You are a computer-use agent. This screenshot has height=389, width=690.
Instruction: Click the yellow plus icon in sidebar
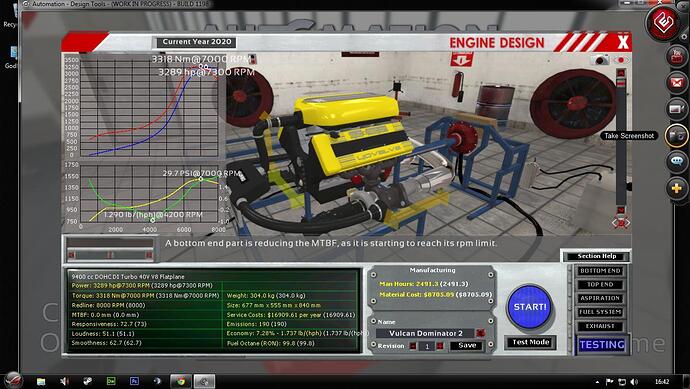point(676,188)
